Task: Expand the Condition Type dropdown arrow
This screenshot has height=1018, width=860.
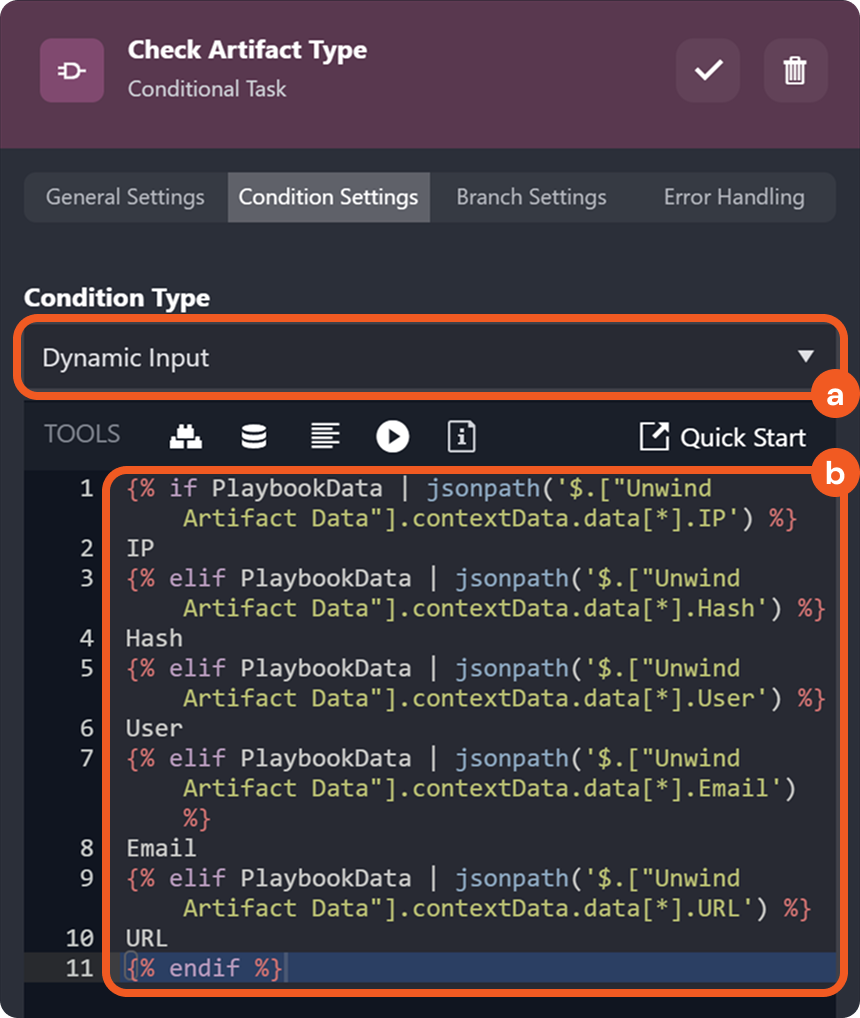Action: 806,357
